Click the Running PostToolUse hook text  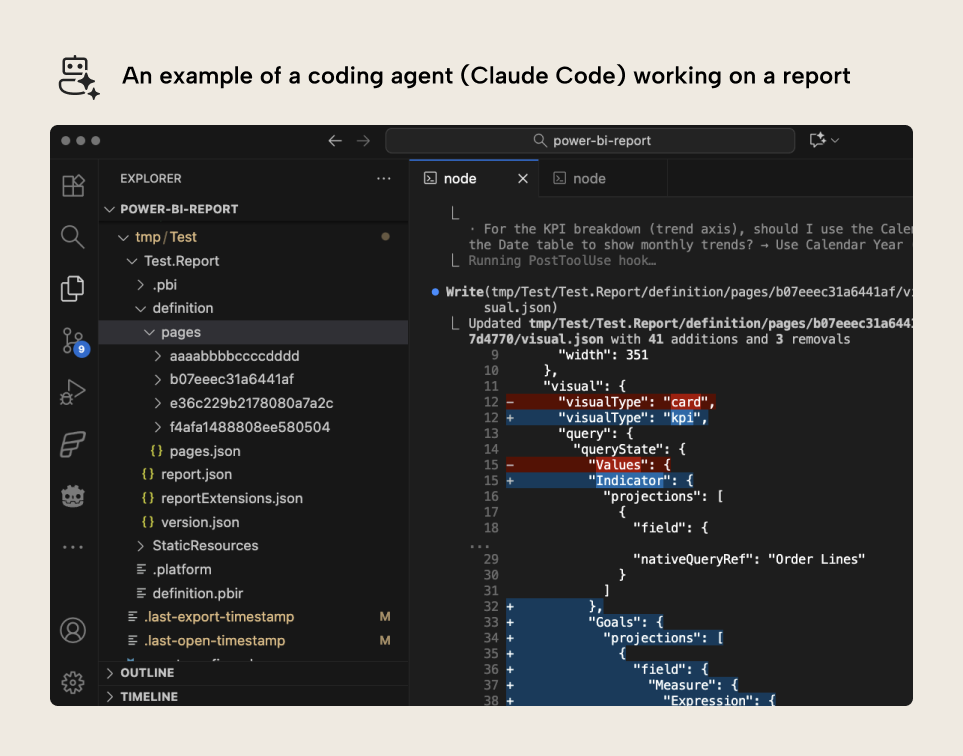click(x=562, y=261)
